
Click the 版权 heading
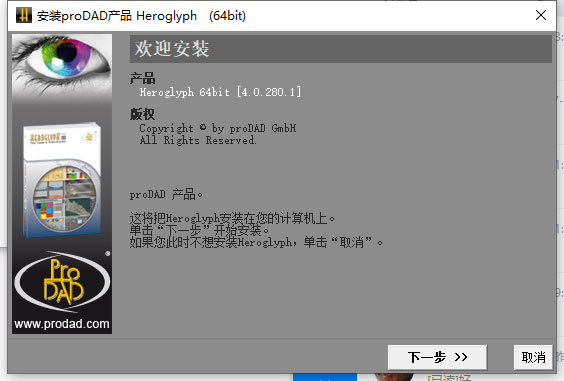(142, 114)
